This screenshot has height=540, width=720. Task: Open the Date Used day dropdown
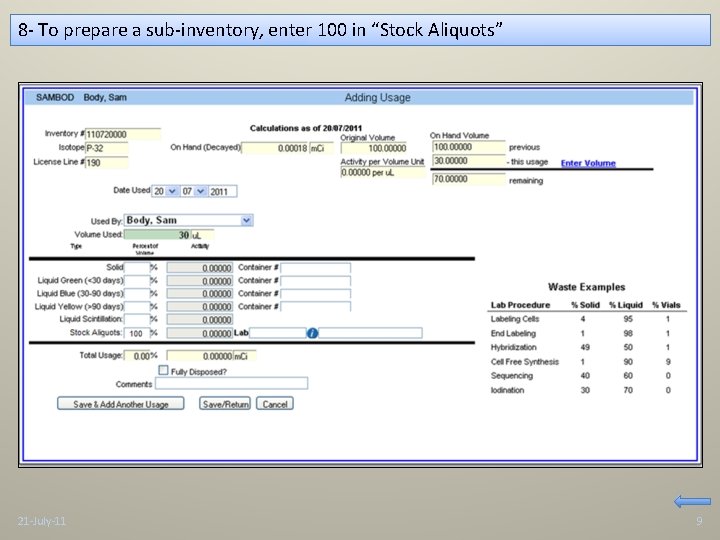[x=172, y=191]
